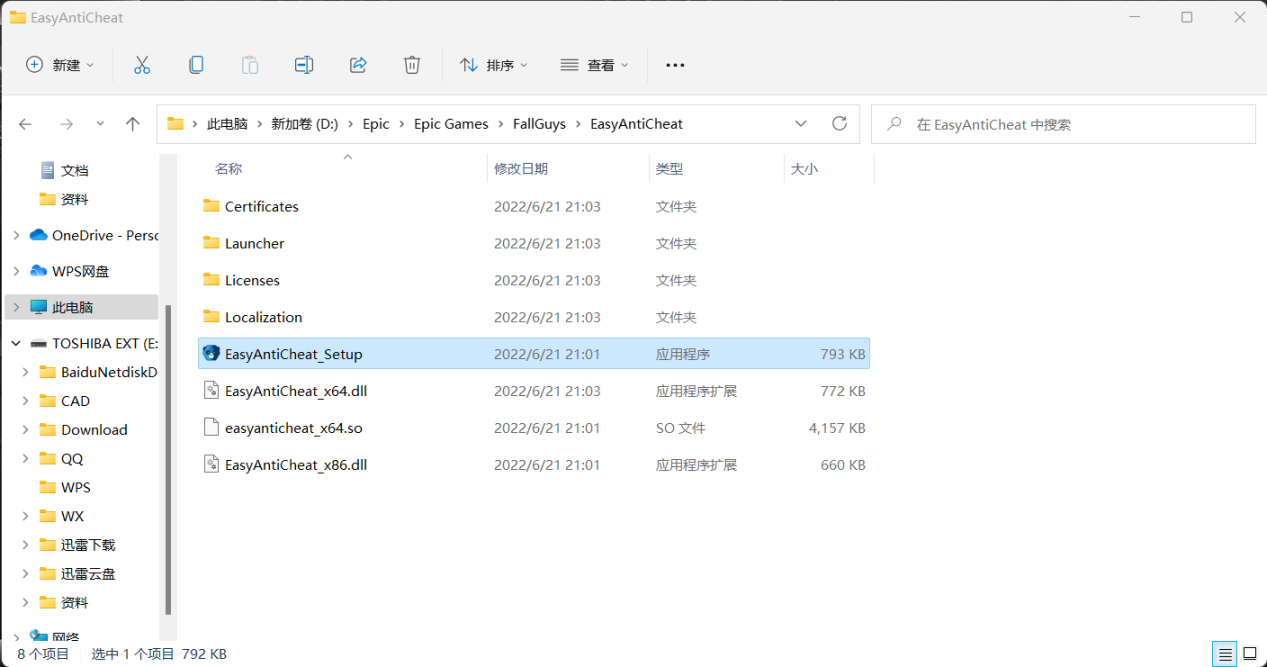
Task: Click the Cut (scissors) toolbar icon
Action: click(x=142, y=65)
